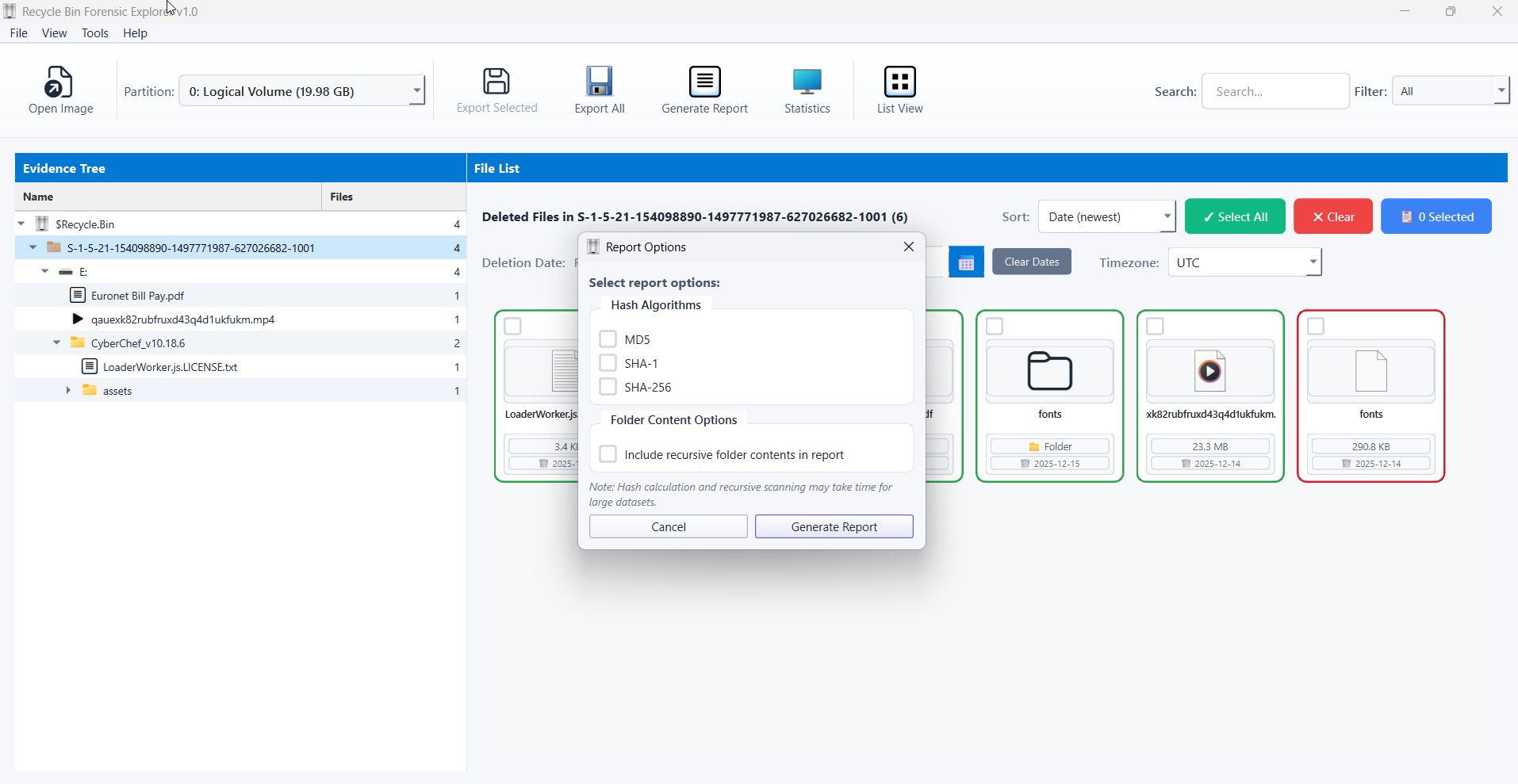This screenshot has width=1518, height=784.
Task: Open the Help menu
Action: pyautogui.click(x=136, y=33)
